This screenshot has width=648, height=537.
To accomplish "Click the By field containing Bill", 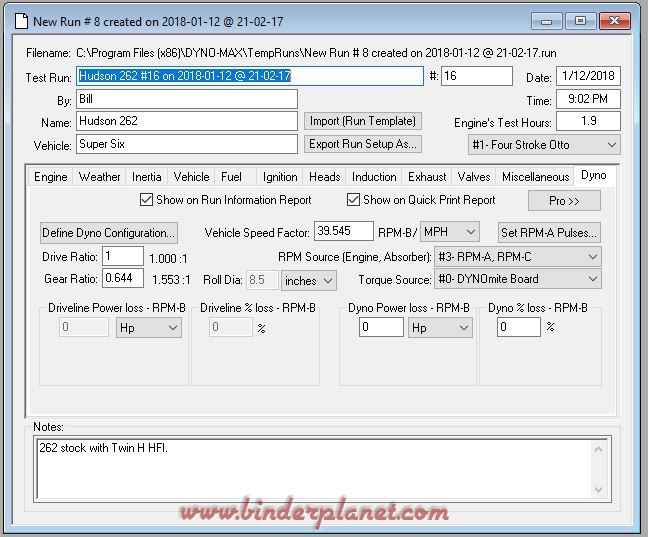I will click(x=187, y=99).
